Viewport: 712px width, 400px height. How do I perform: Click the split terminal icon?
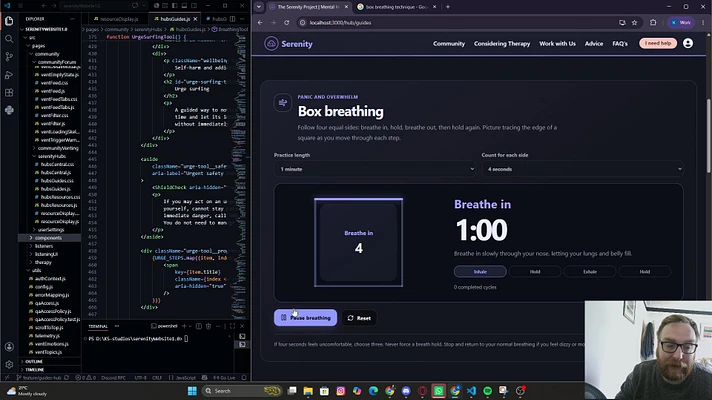coord(198,326)
